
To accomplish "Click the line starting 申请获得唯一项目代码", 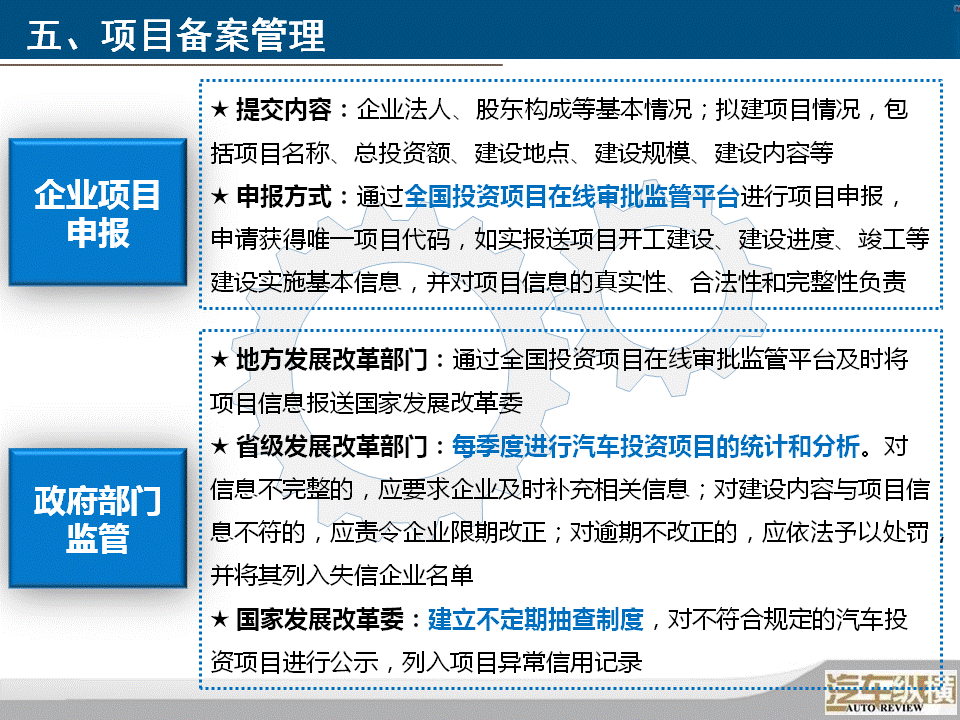I will (x=570, y=239).
